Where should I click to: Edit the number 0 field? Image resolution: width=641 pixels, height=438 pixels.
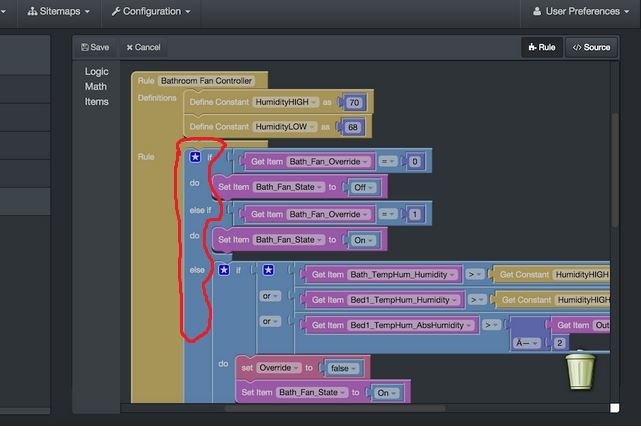pyautogui.click(x=415, y=162)
